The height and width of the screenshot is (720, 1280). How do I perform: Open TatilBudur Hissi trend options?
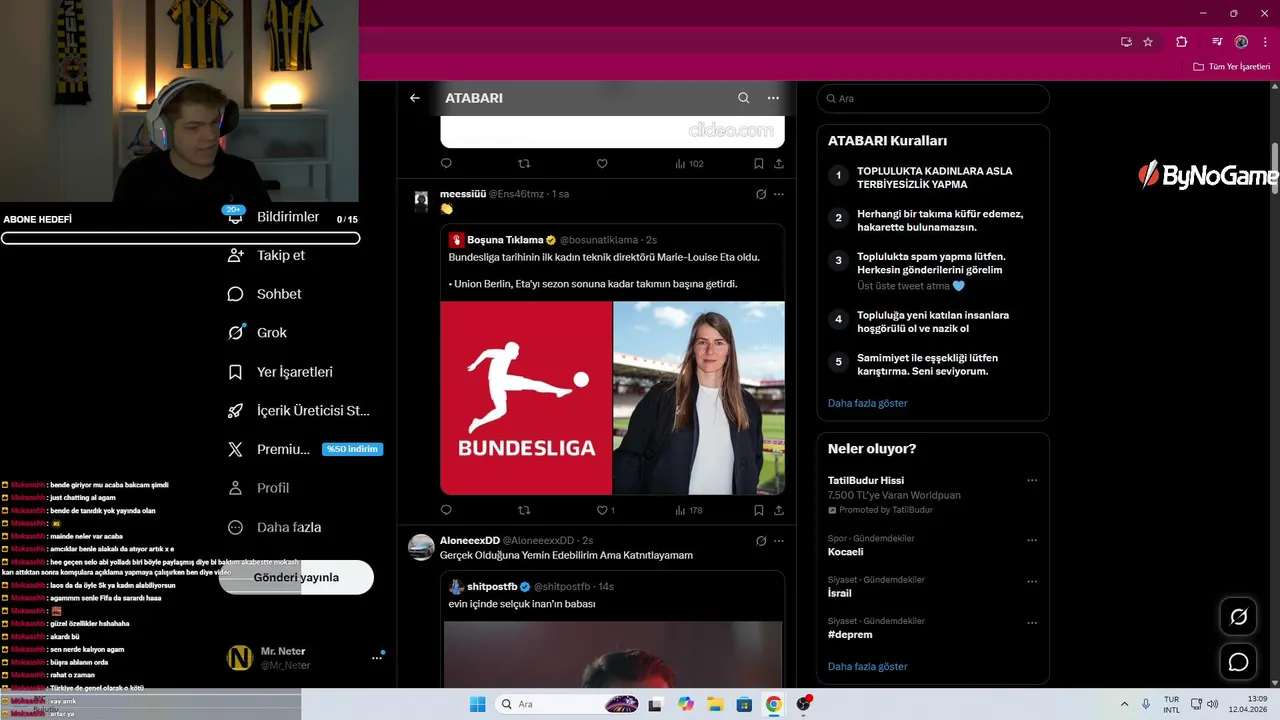point(1032,480)
